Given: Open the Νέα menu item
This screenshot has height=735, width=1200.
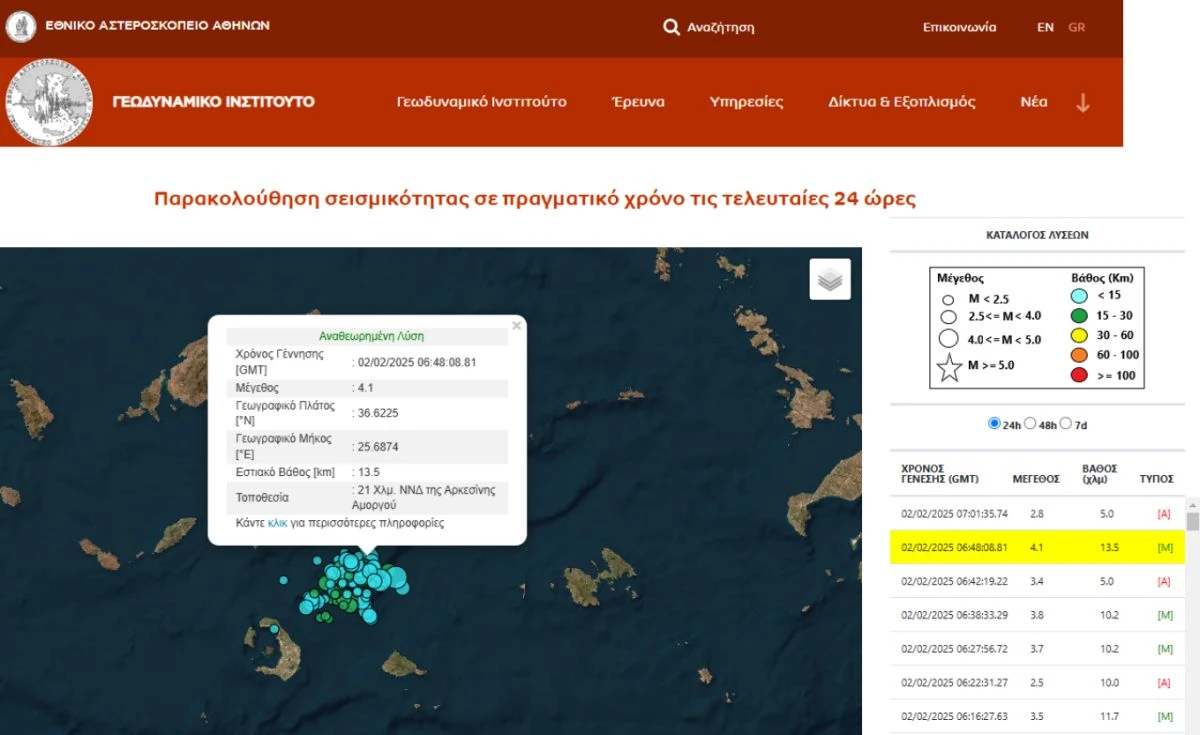Looking at the screenshot, I should click(1033, 102).
